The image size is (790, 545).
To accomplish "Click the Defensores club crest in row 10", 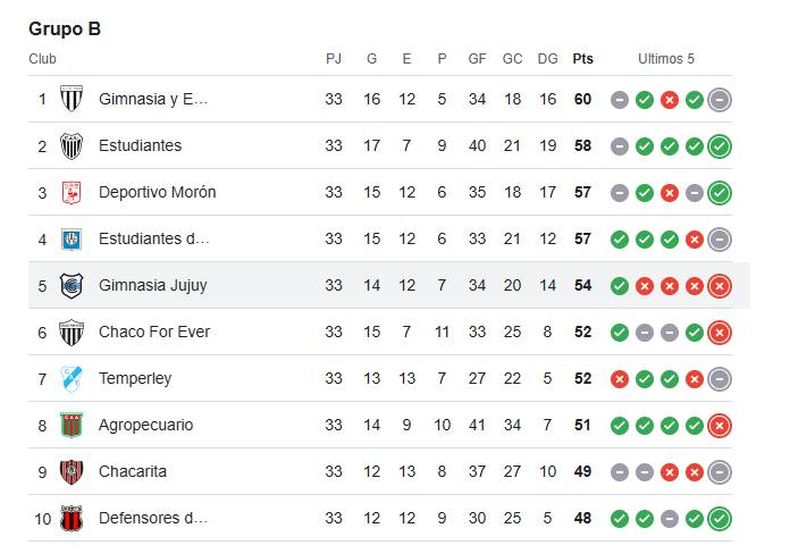I will (71, 518).
